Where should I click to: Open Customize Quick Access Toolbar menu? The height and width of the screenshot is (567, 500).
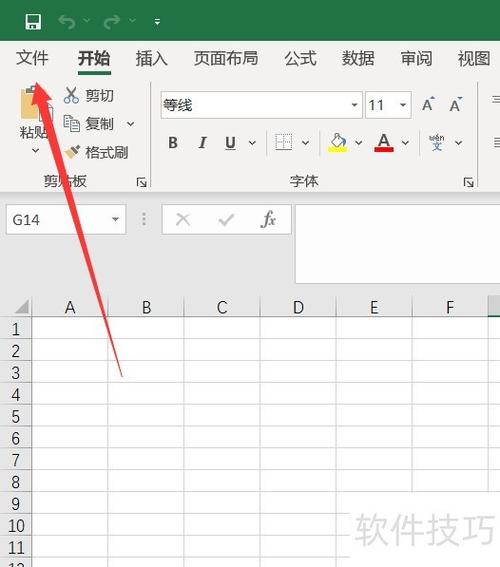click(x=157, y=22)
